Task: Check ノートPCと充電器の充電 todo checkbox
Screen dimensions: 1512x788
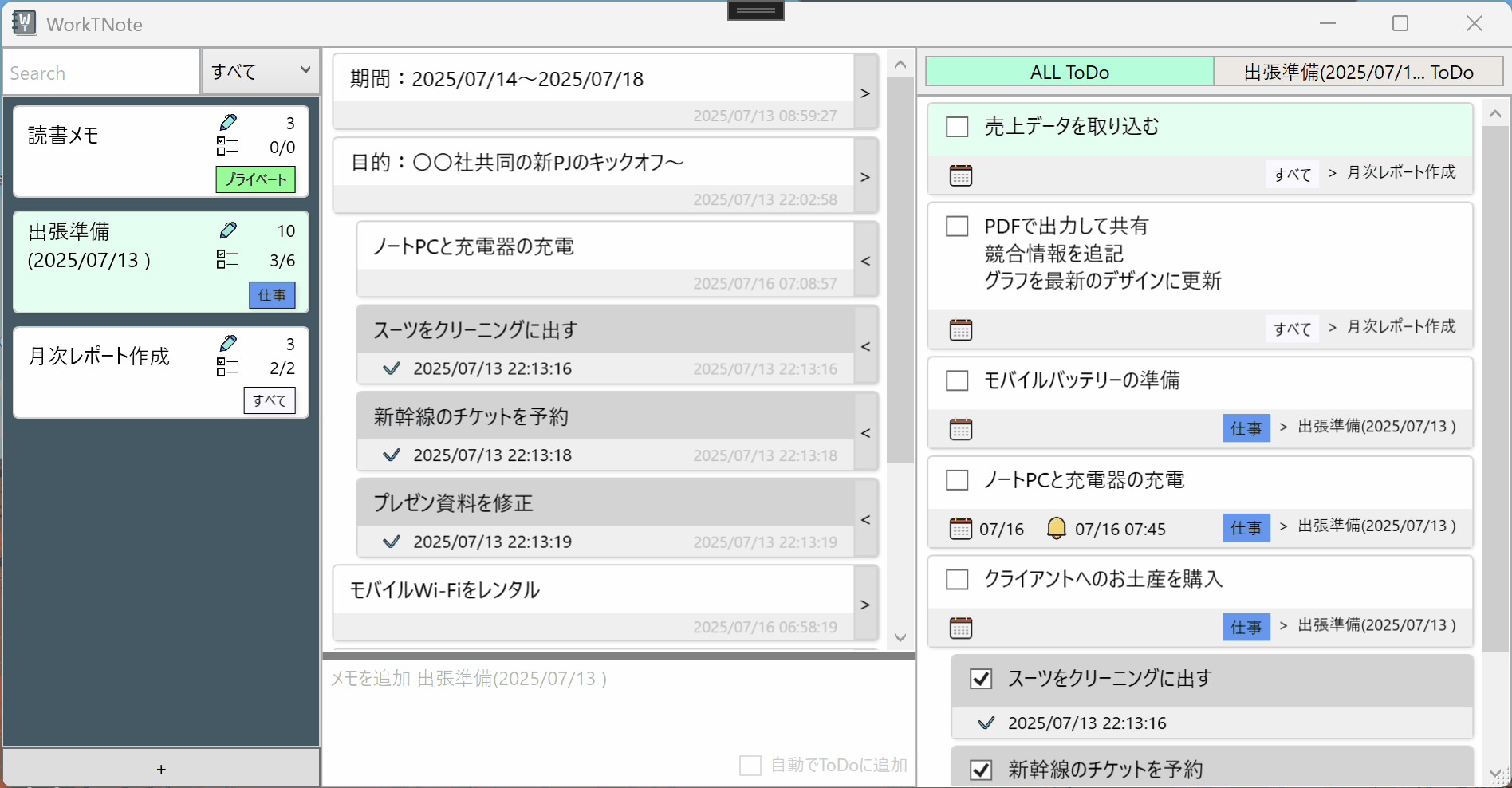Action: tap(957, 480)
